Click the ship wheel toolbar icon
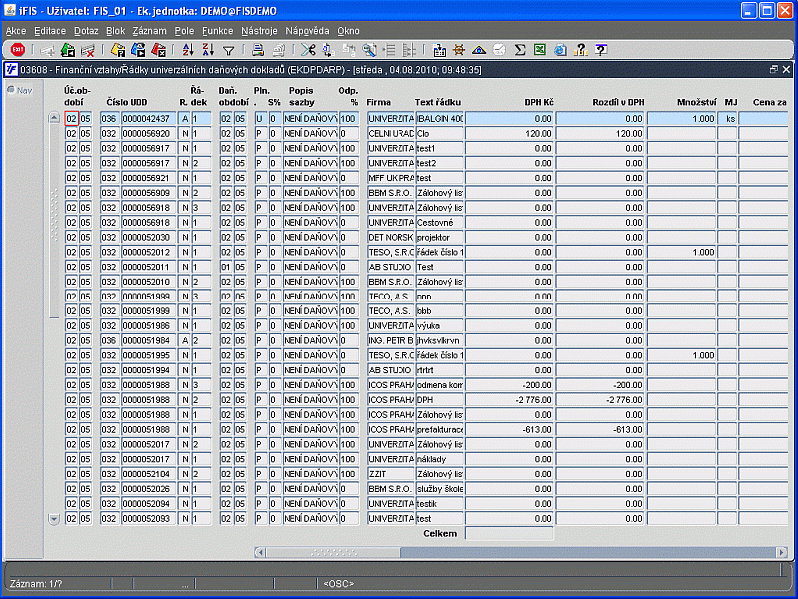This screenshot has width=798, height=599. click(459, 49)
